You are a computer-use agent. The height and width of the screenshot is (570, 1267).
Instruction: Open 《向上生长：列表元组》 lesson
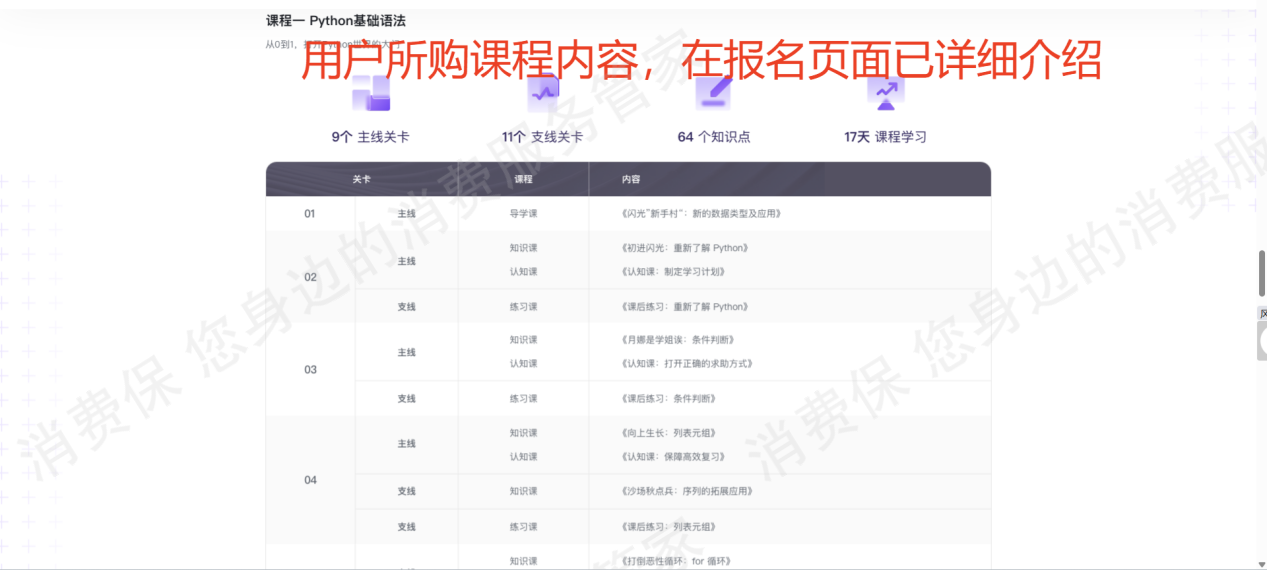(668, 434)
